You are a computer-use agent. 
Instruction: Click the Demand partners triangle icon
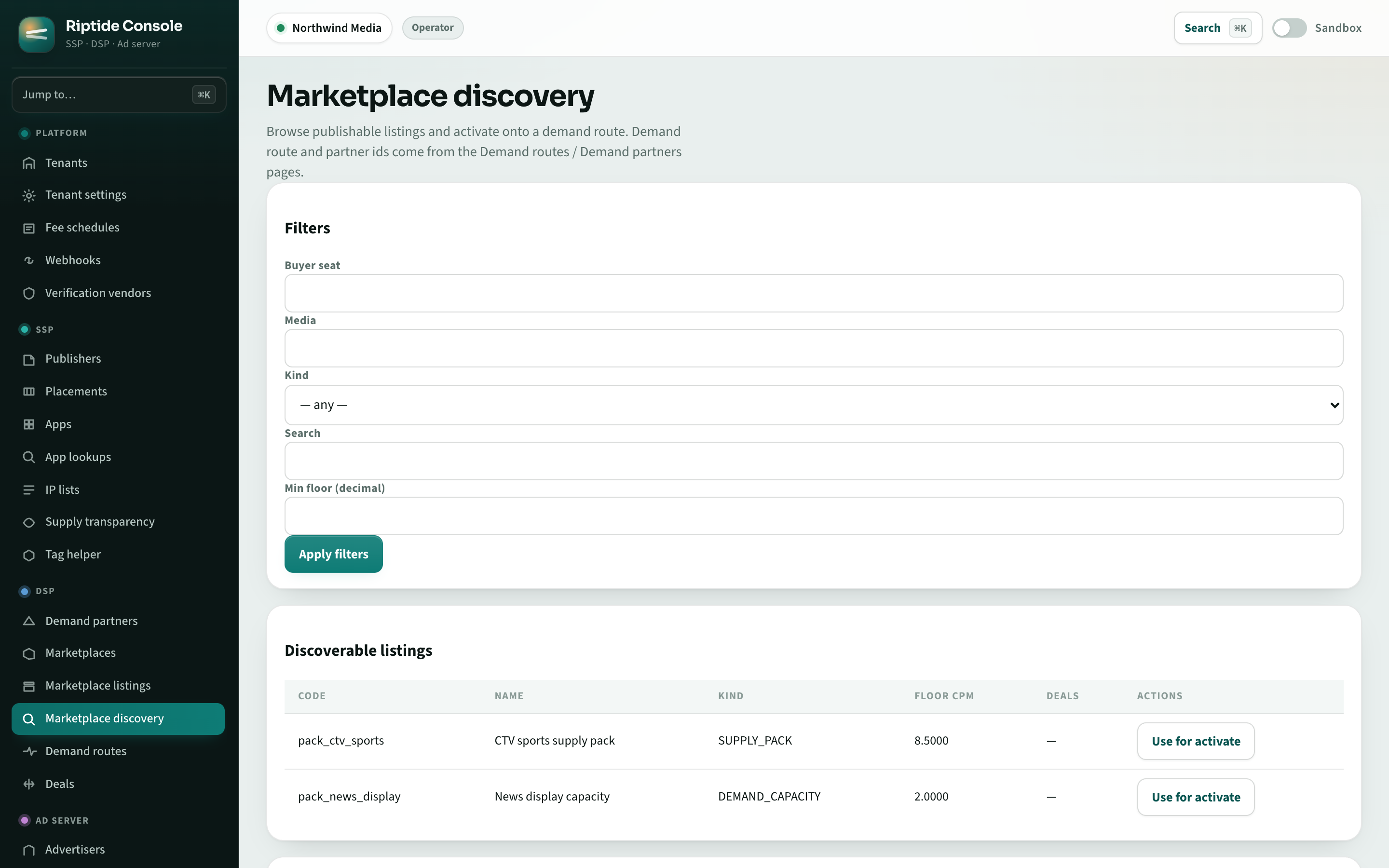coord(29,621)
